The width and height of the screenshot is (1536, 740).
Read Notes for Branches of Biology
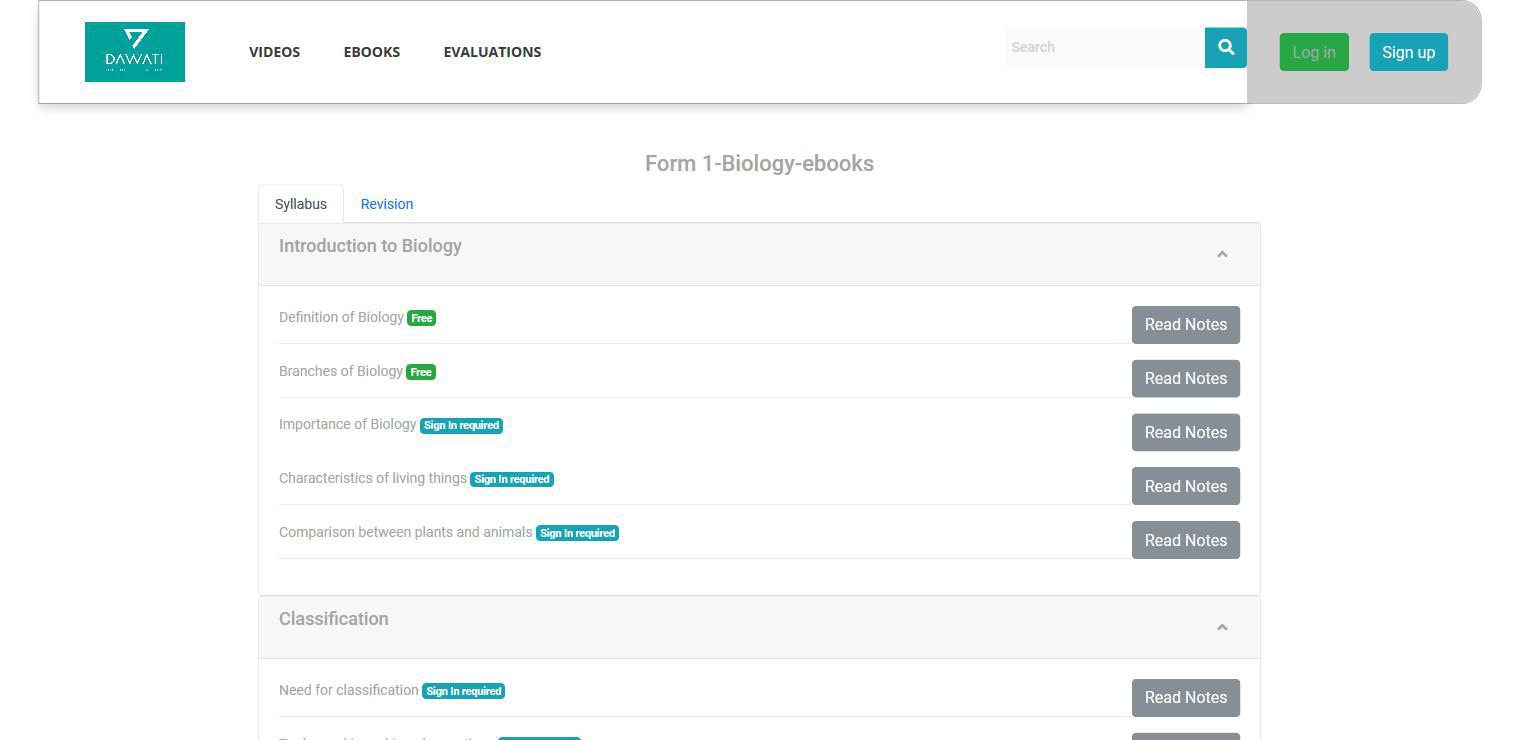[1185, 379]
